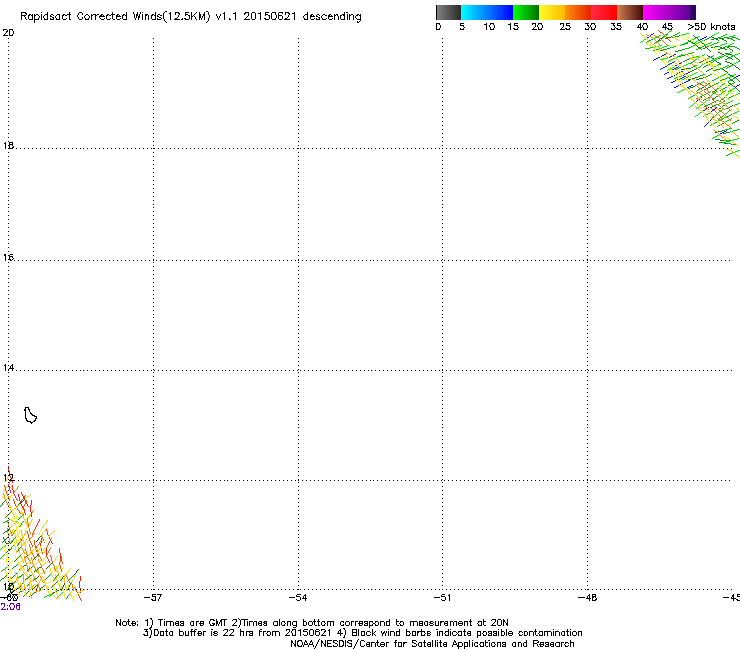The image size is (740, 650).
Task: Click the cyan-blue 5-15 knots color segment
Action: (x=487, y=12)
